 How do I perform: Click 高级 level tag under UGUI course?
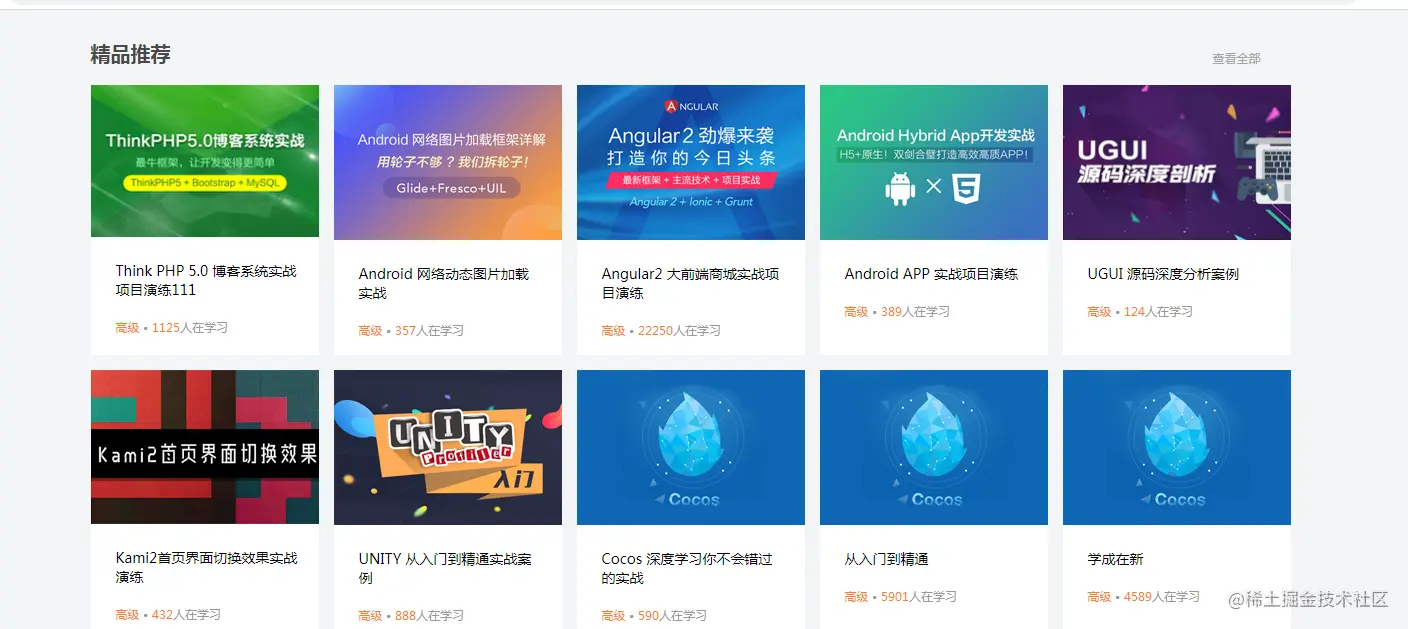coord(1099,312)
